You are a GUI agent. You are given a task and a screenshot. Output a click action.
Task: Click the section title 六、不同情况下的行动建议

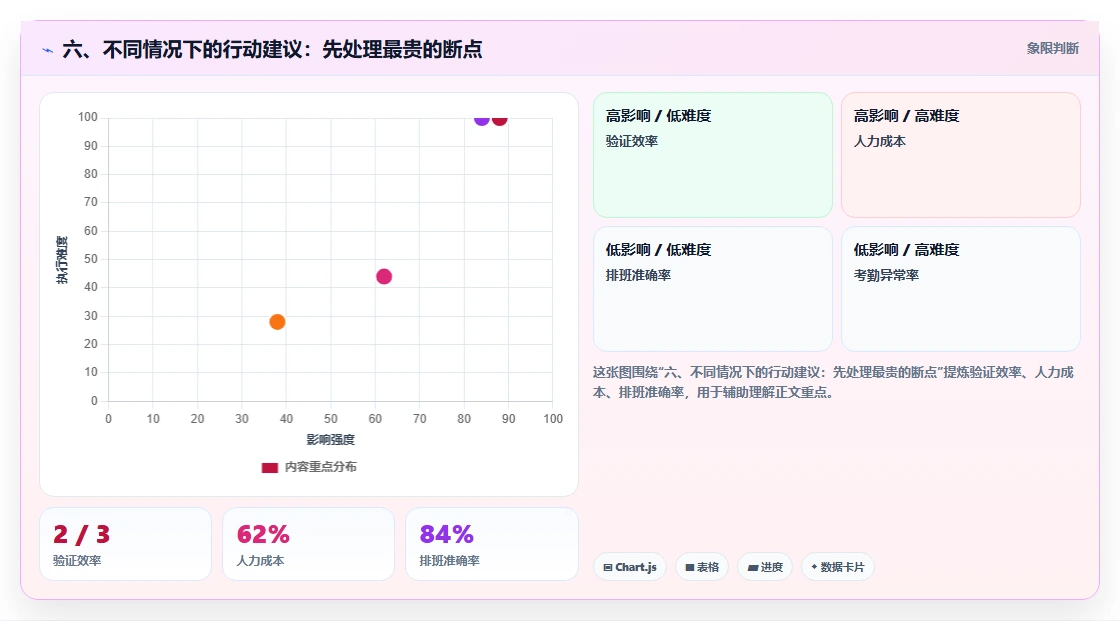click(272, 49)
